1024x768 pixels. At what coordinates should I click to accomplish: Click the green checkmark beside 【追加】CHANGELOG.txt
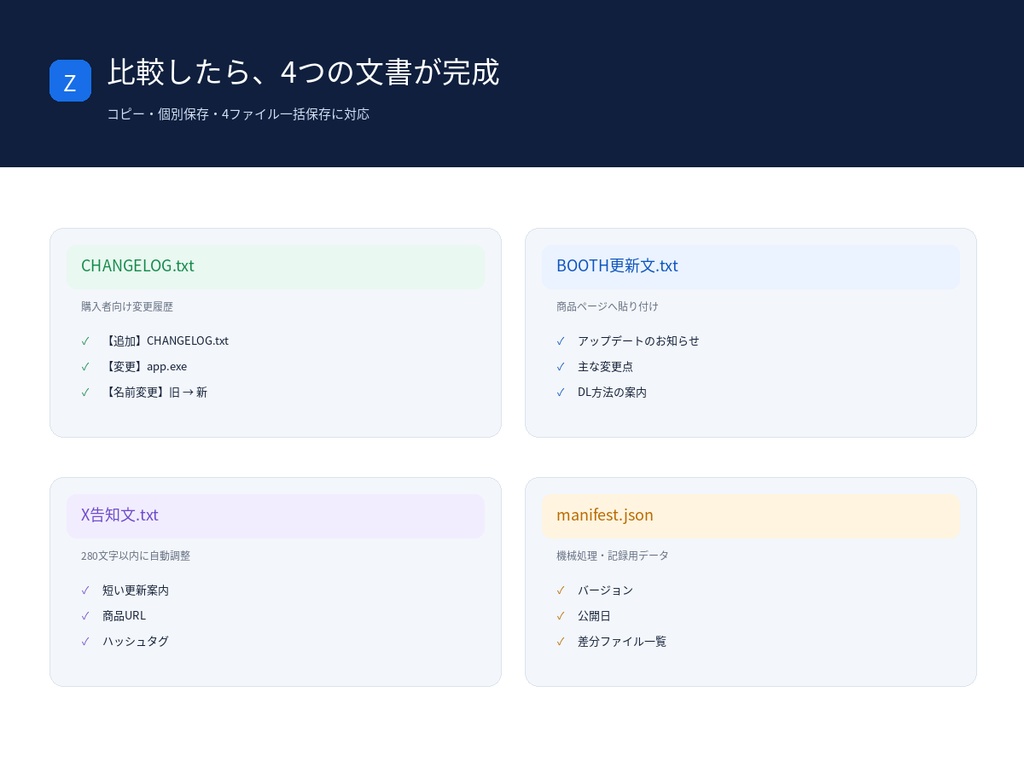point(86,341)
